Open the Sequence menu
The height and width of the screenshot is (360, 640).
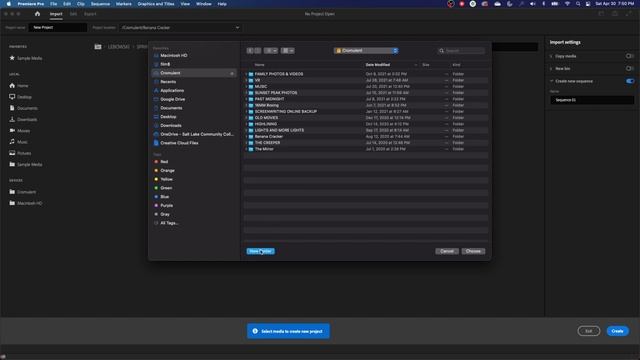click(x=100, y=4)
